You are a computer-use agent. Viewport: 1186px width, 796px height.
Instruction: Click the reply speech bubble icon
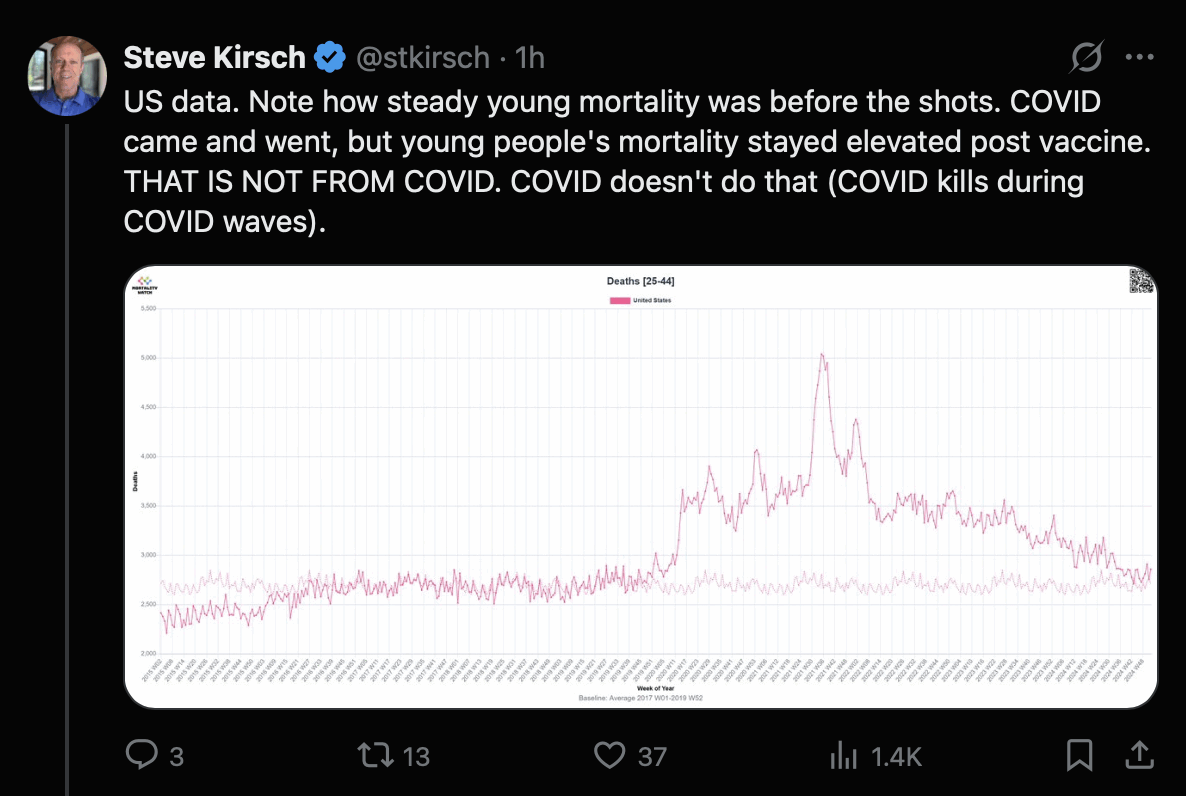pos(143,755)
